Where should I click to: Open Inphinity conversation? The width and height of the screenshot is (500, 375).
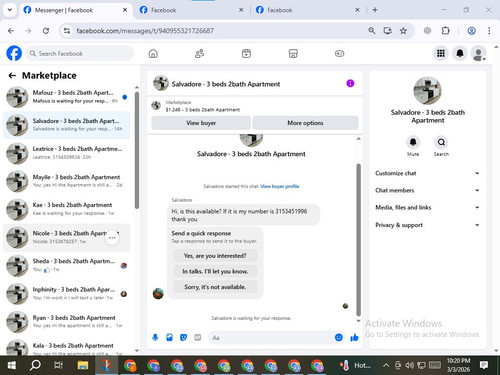(x=67, y=294)
